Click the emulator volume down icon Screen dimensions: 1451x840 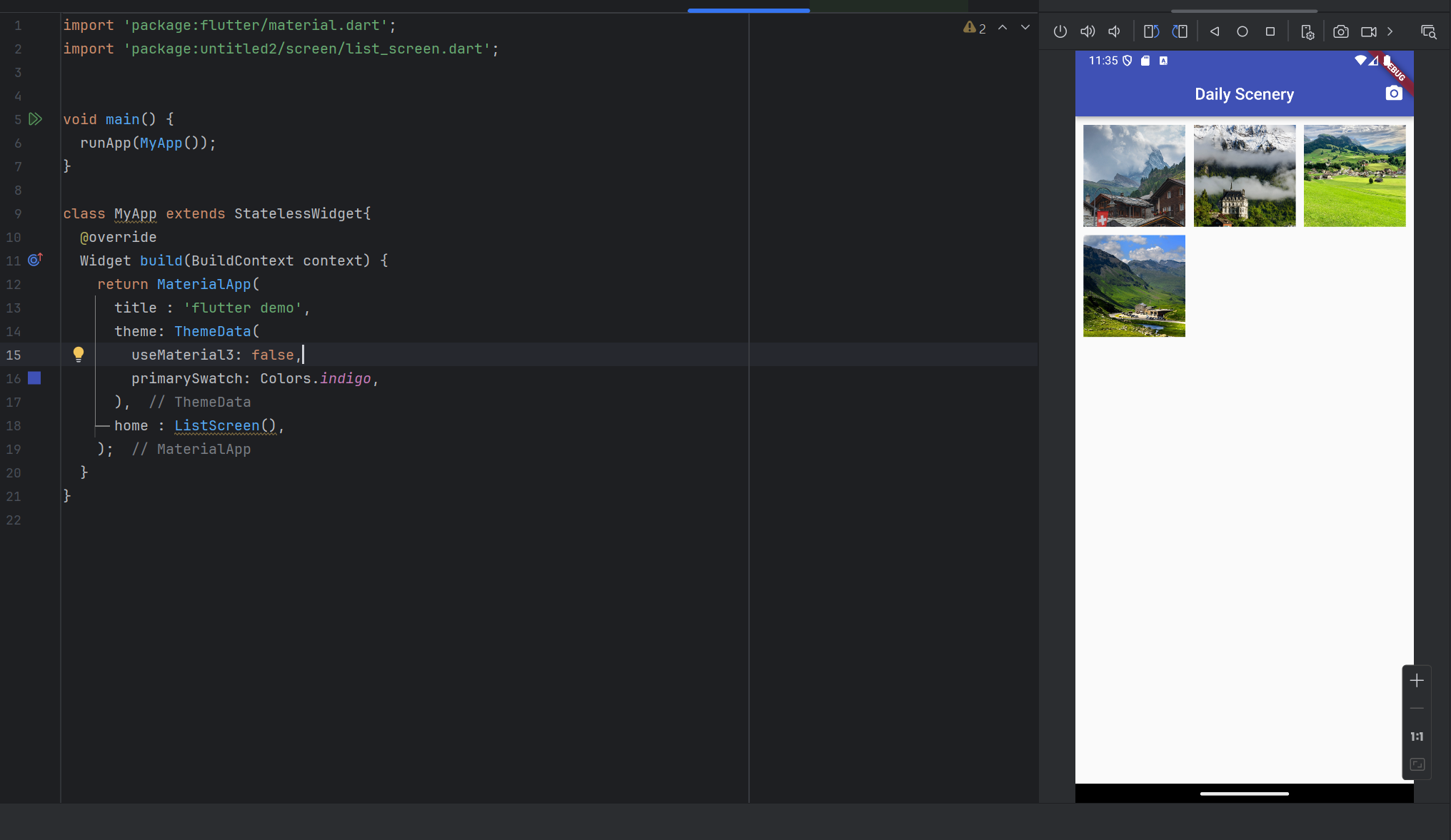1114,31
